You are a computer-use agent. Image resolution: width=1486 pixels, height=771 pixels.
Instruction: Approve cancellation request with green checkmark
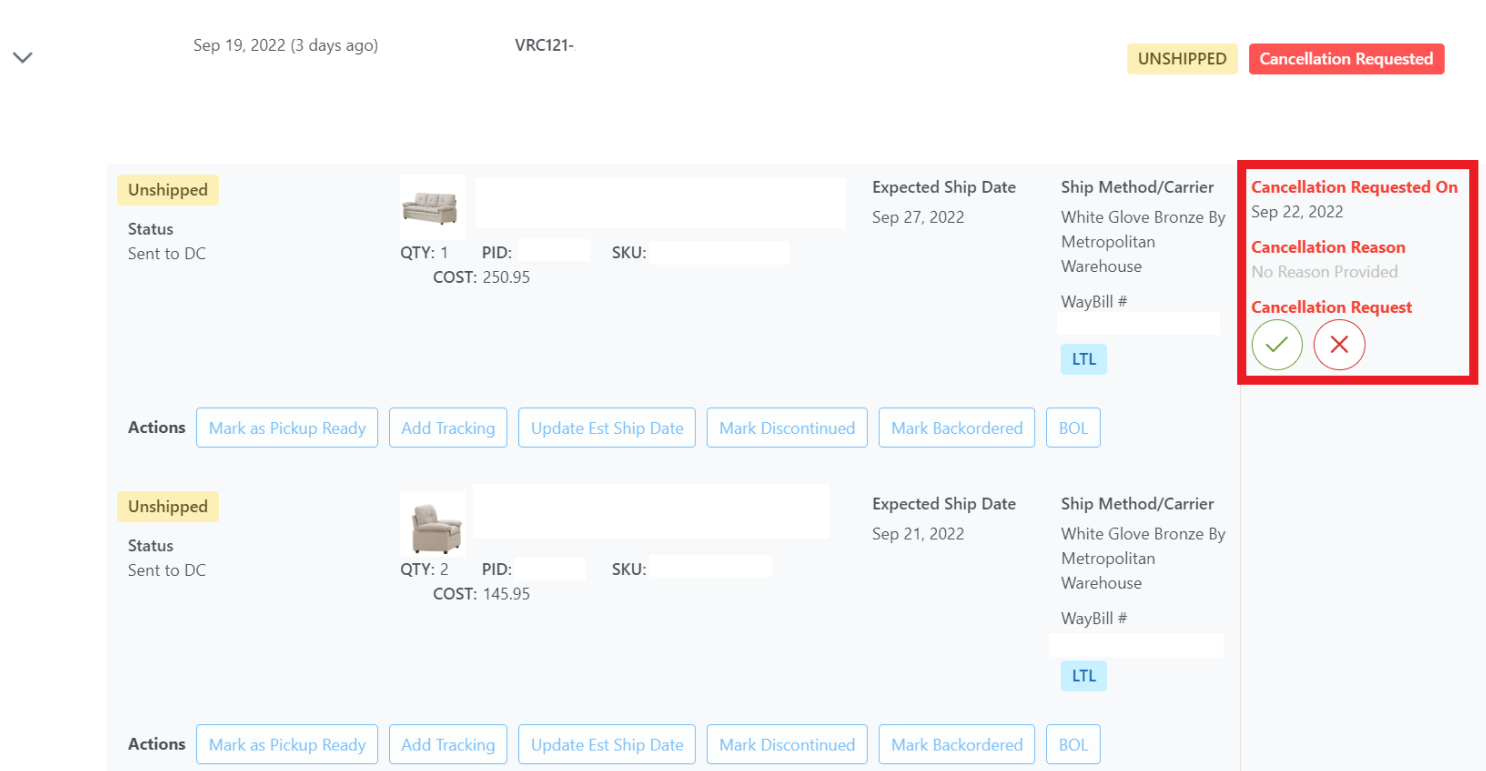point(1277,345)
